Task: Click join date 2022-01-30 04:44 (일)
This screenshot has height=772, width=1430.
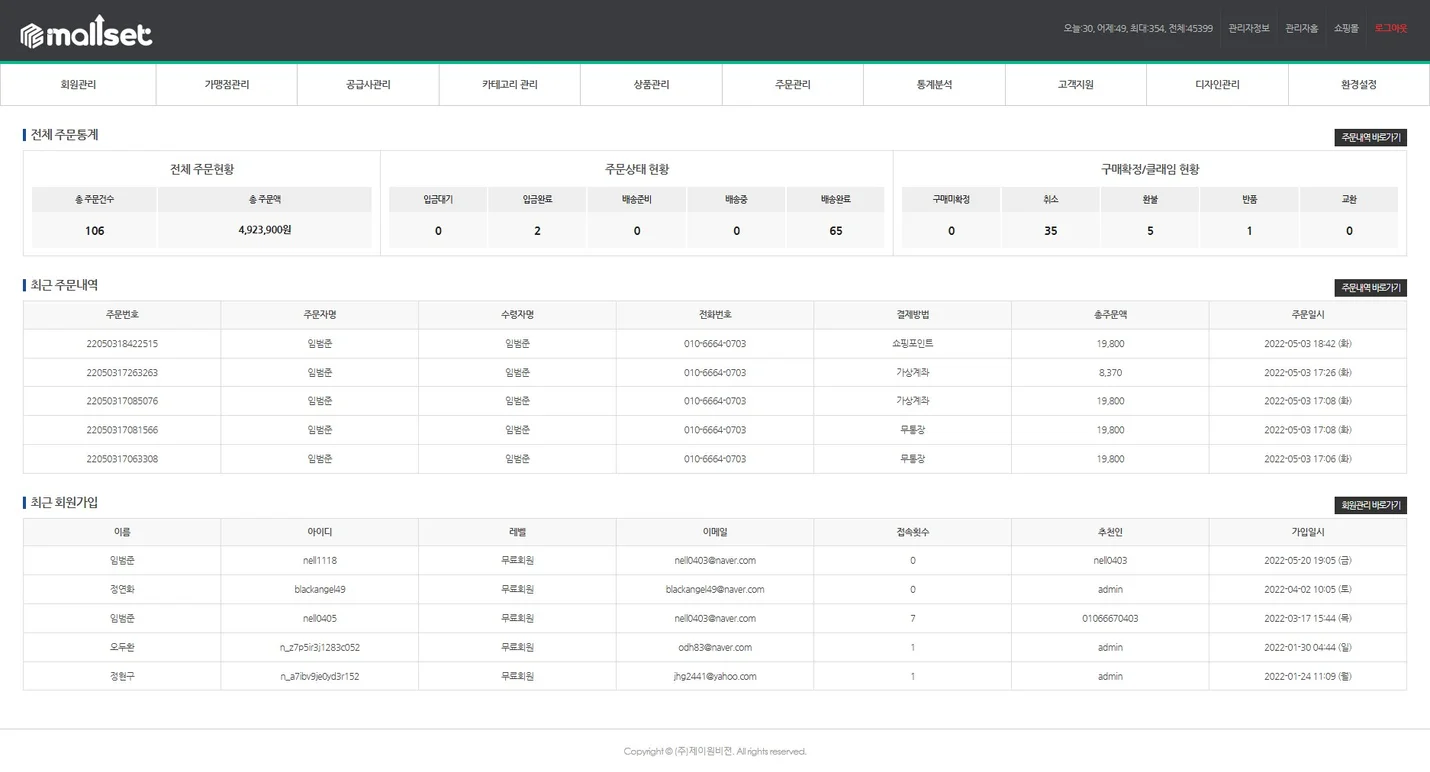Action: [x=1308, y=648]
